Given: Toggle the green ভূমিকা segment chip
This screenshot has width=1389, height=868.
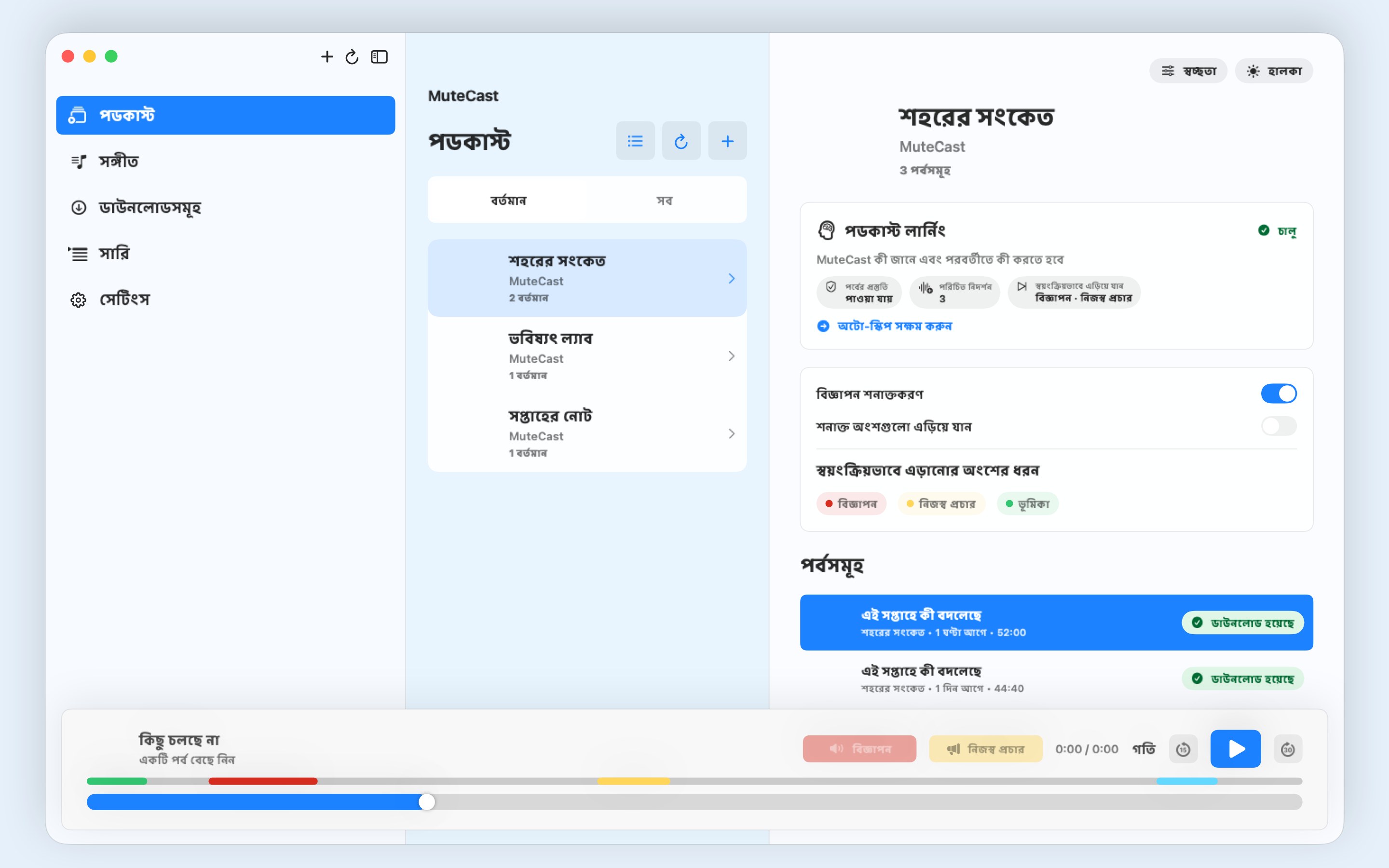Looking at the screenshot, I should (1027, 503).
